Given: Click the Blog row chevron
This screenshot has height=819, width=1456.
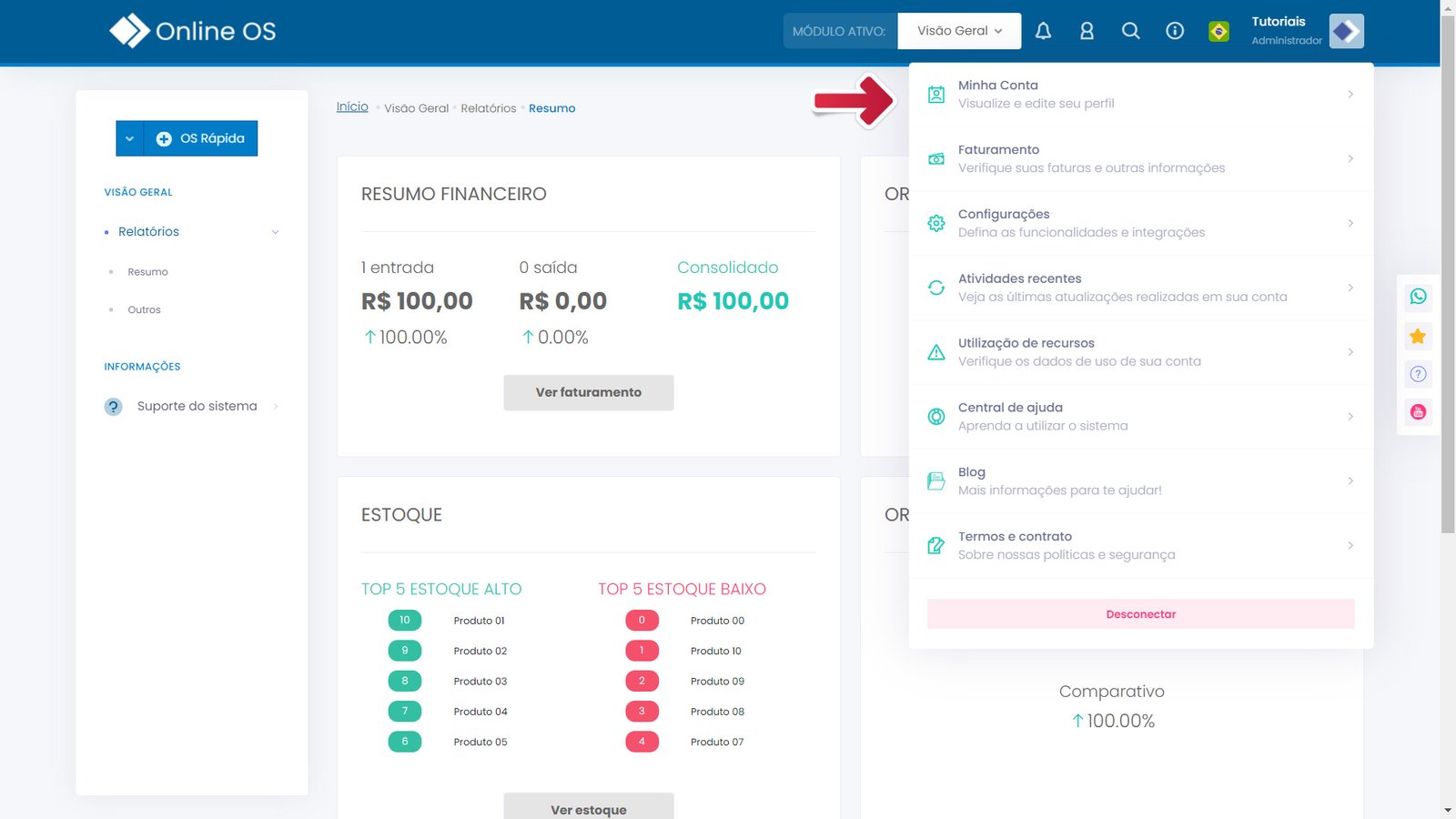Looking at the screenshot, I should coord(1350,480).
